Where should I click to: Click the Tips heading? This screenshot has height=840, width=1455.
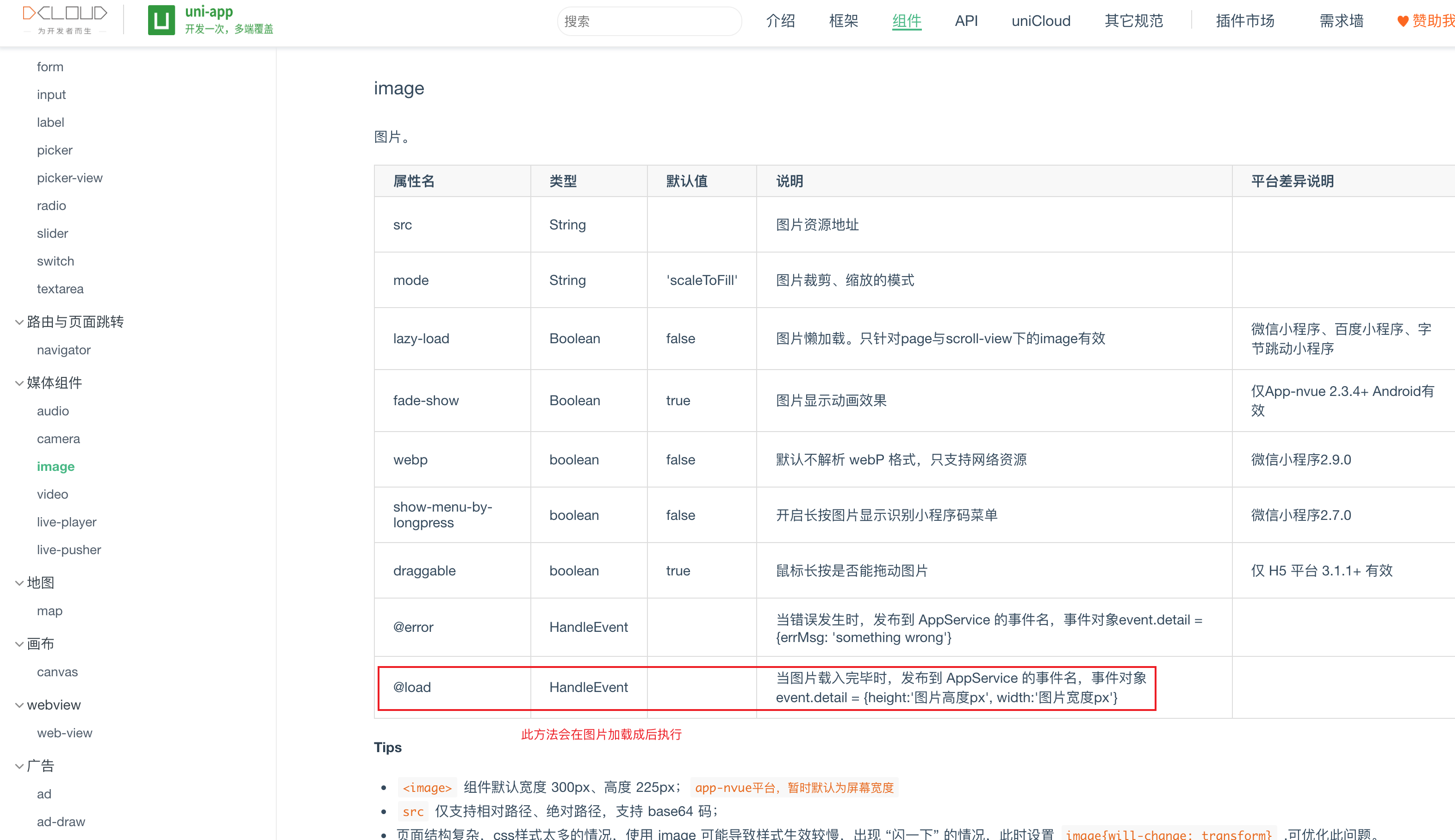tap(388, 747)
